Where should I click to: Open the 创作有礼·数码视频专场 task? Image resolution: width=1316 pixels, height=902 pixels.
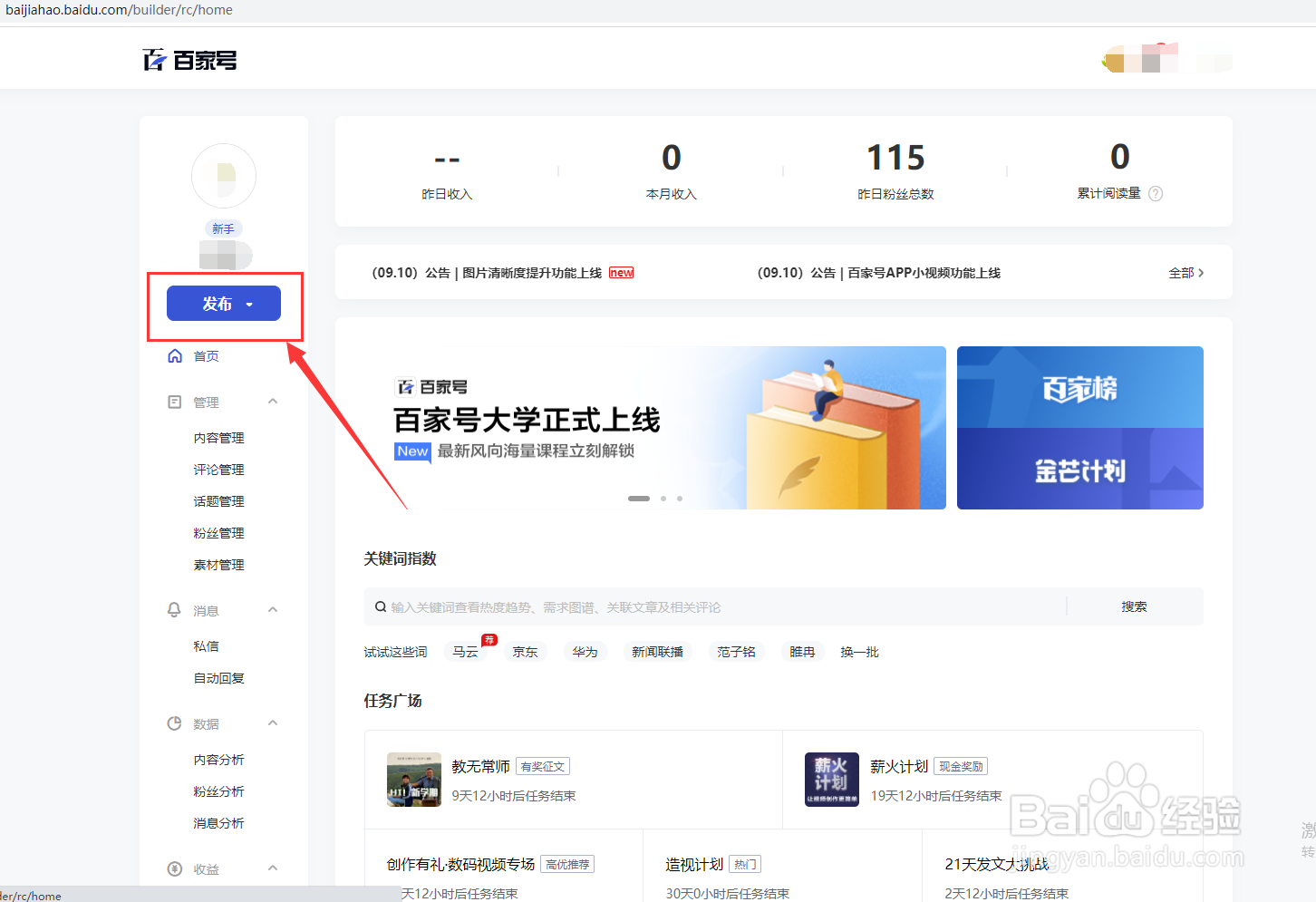coord(461,865)
